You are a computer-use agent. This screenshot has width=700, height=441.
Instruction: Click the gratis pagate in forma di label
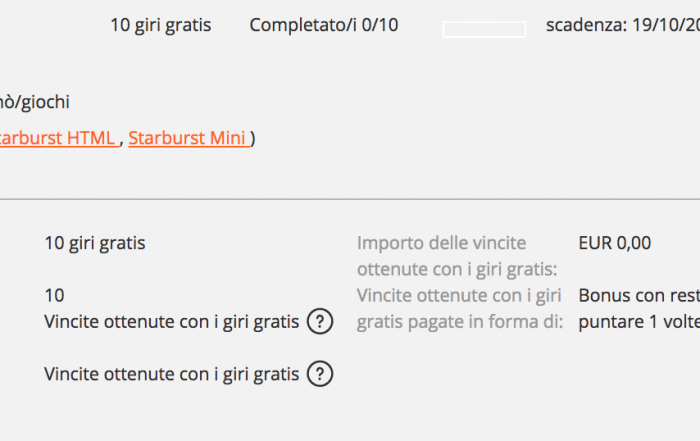coord(460,322)
